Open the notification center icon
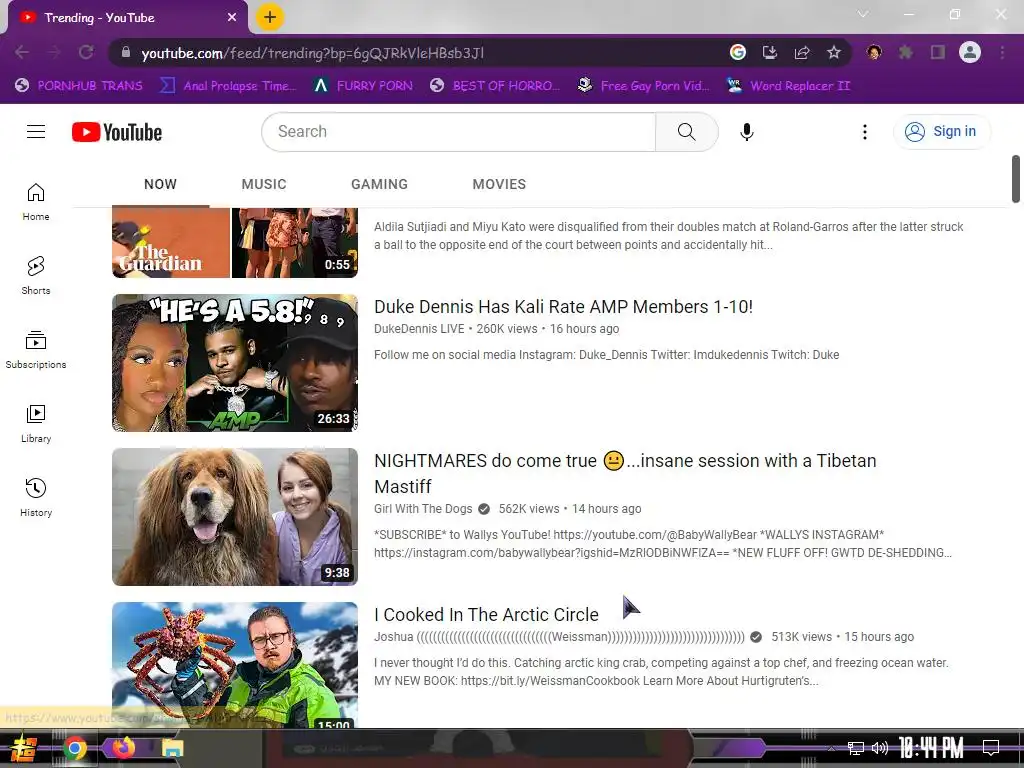 click(991, 748)
